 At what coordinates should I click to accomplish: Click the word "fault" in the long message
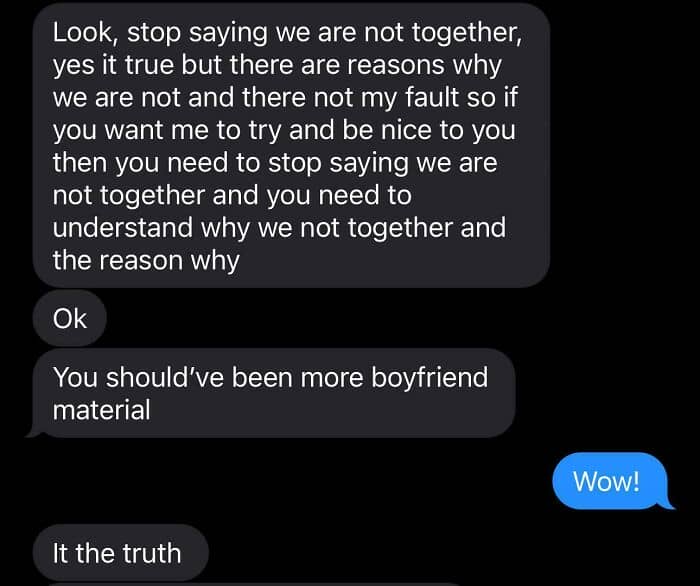(432, 98)
